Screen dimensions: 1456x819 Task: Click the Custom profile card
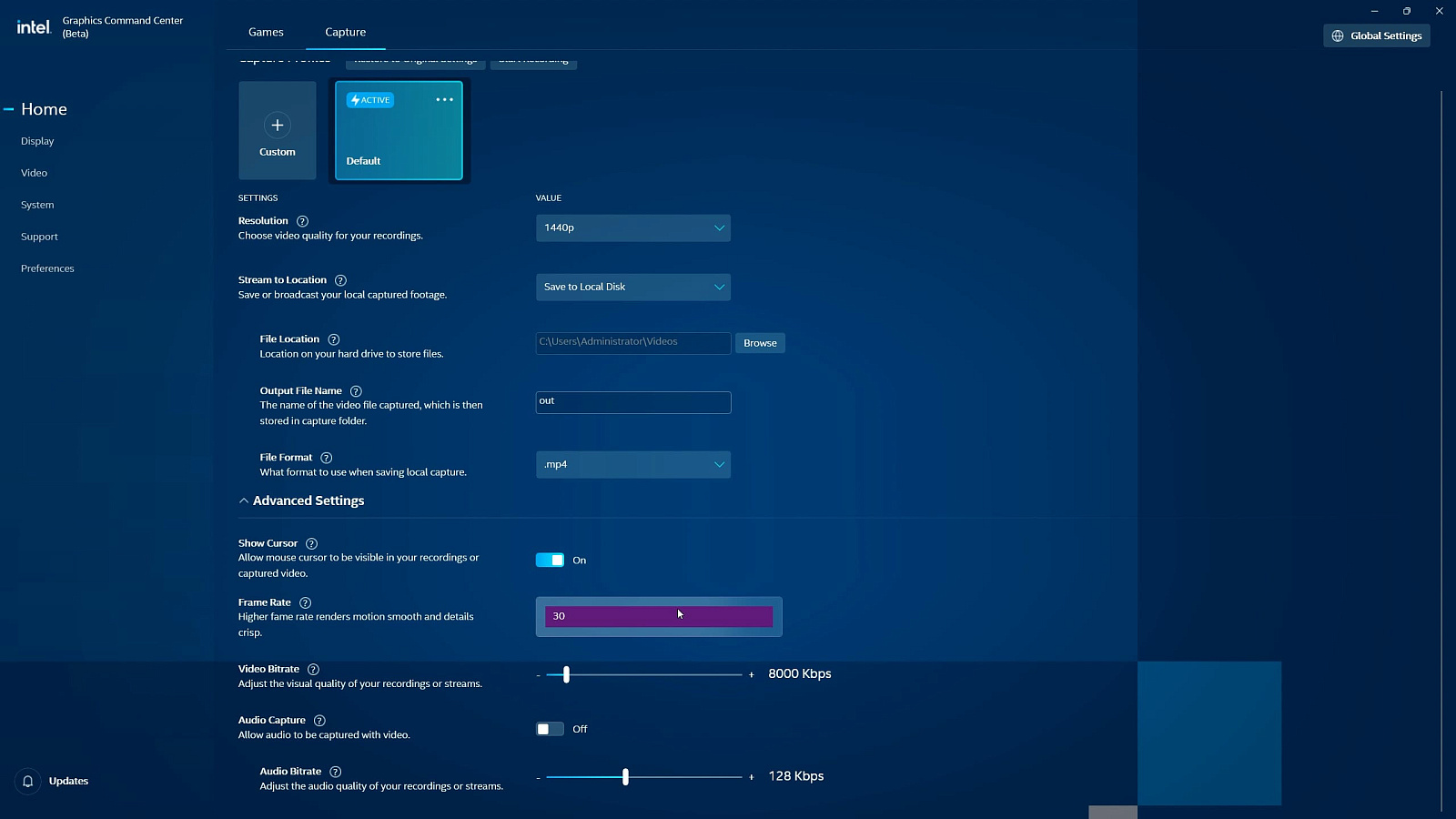pos(278,130)
